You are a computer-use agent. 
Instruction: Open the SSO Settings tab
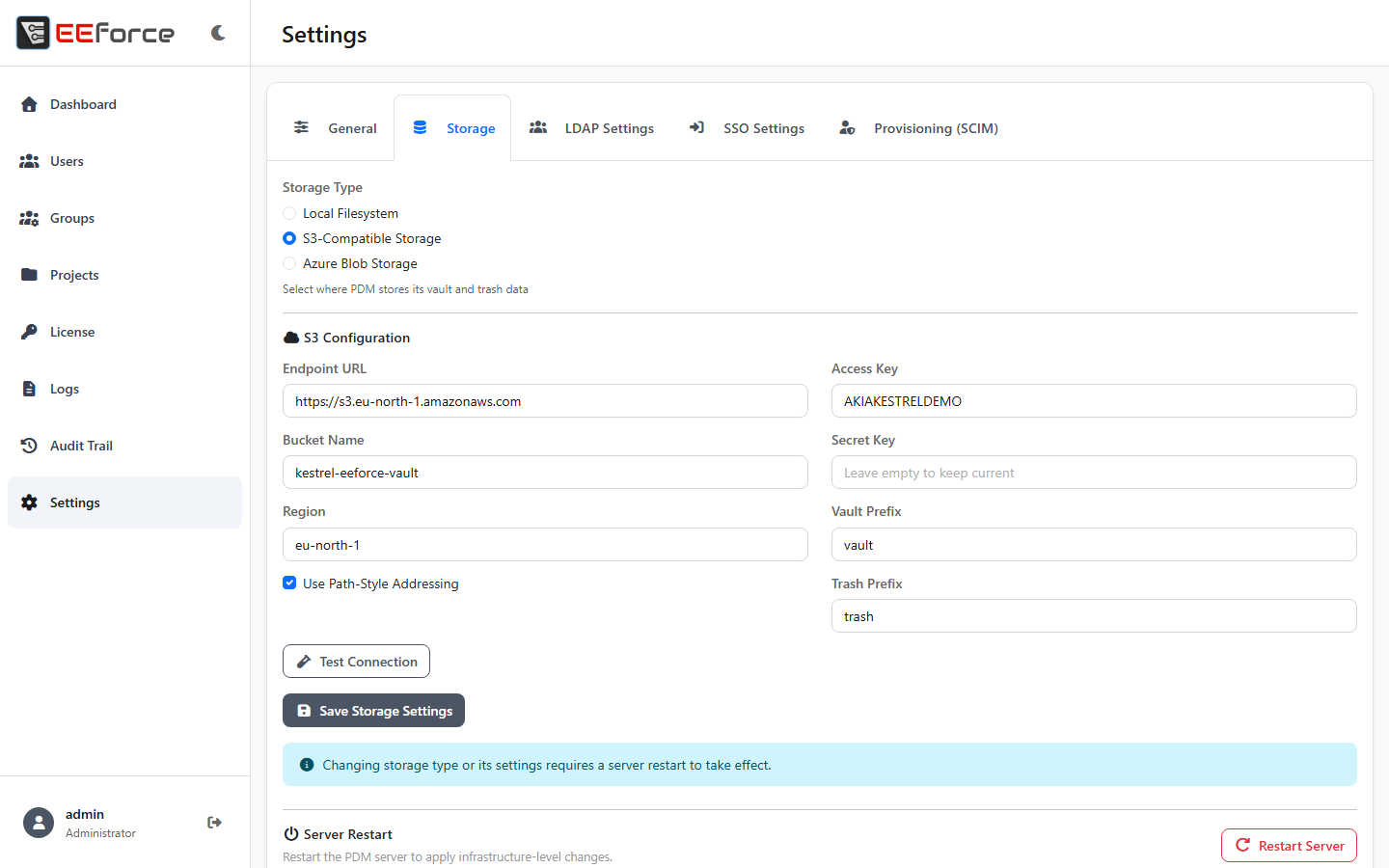747,128
